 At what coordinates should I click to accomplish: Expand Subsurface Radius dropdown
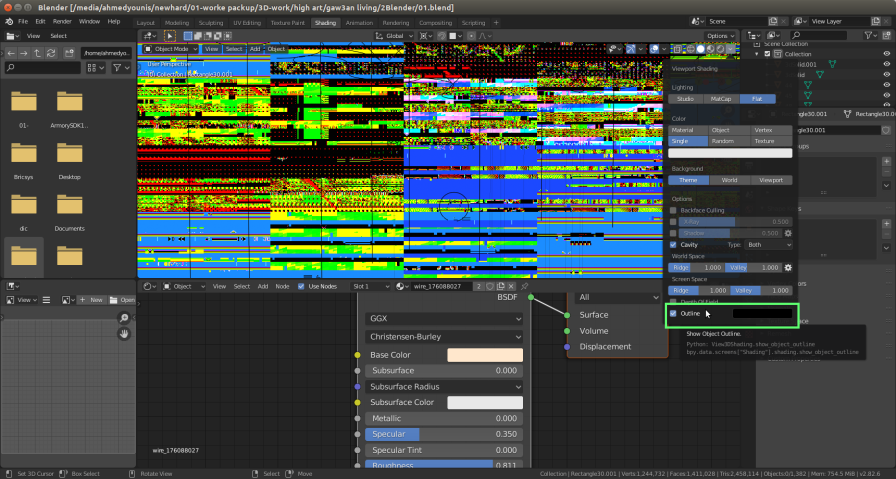pos(444,386)
